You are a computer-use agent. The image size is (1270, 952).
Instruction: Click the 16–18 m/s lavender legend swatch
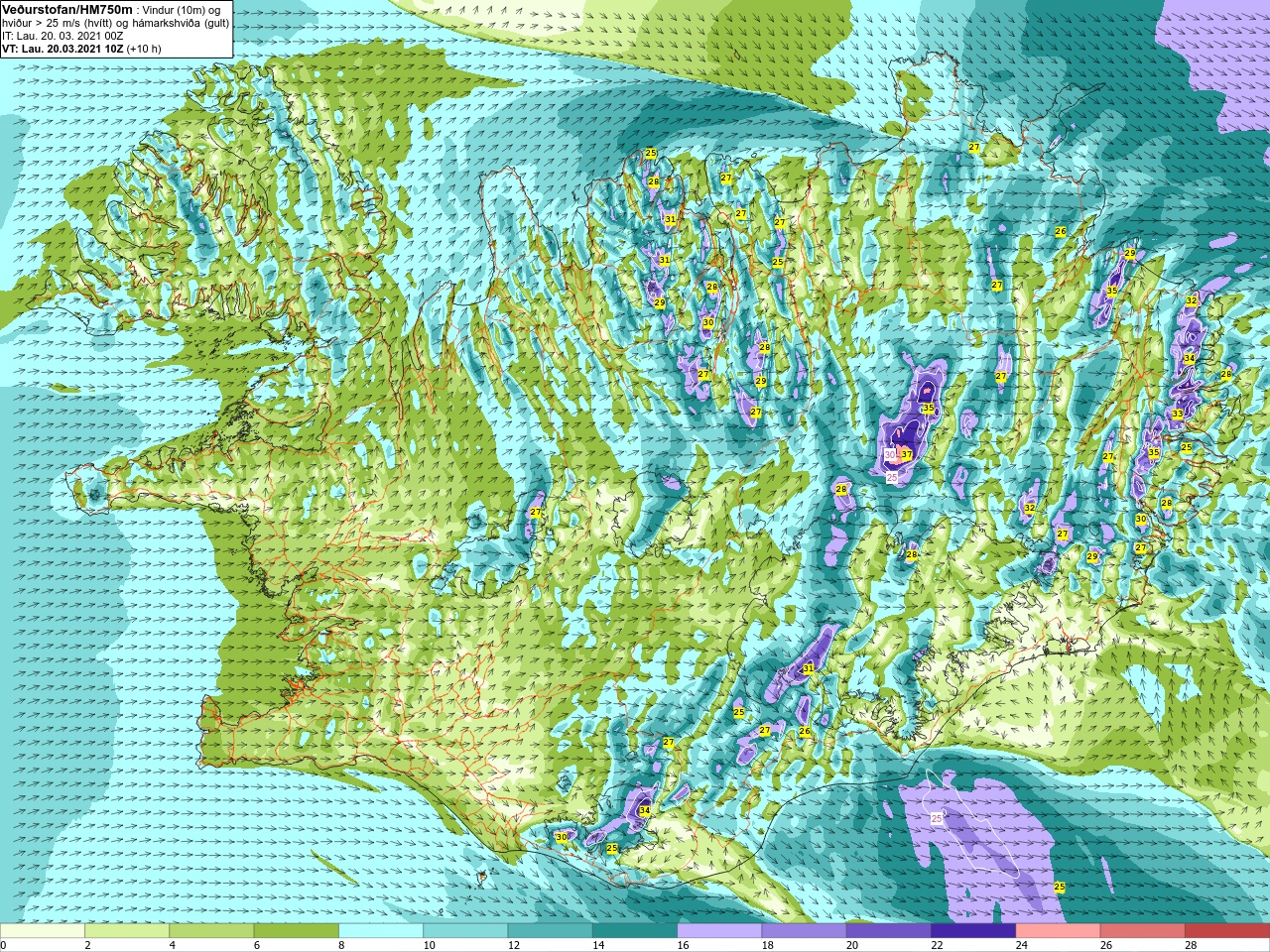[x=719, y=931]
